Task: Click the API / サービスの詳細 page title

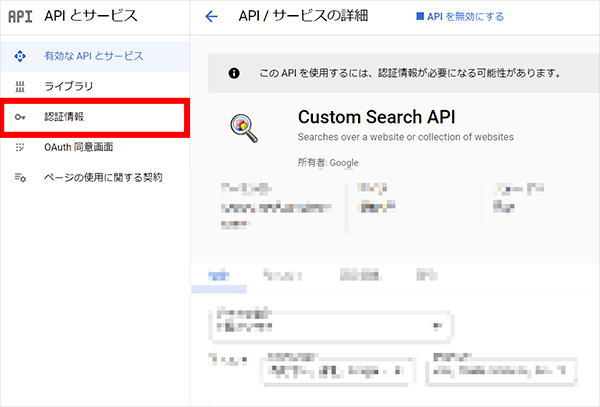Action: pos(303,16)
